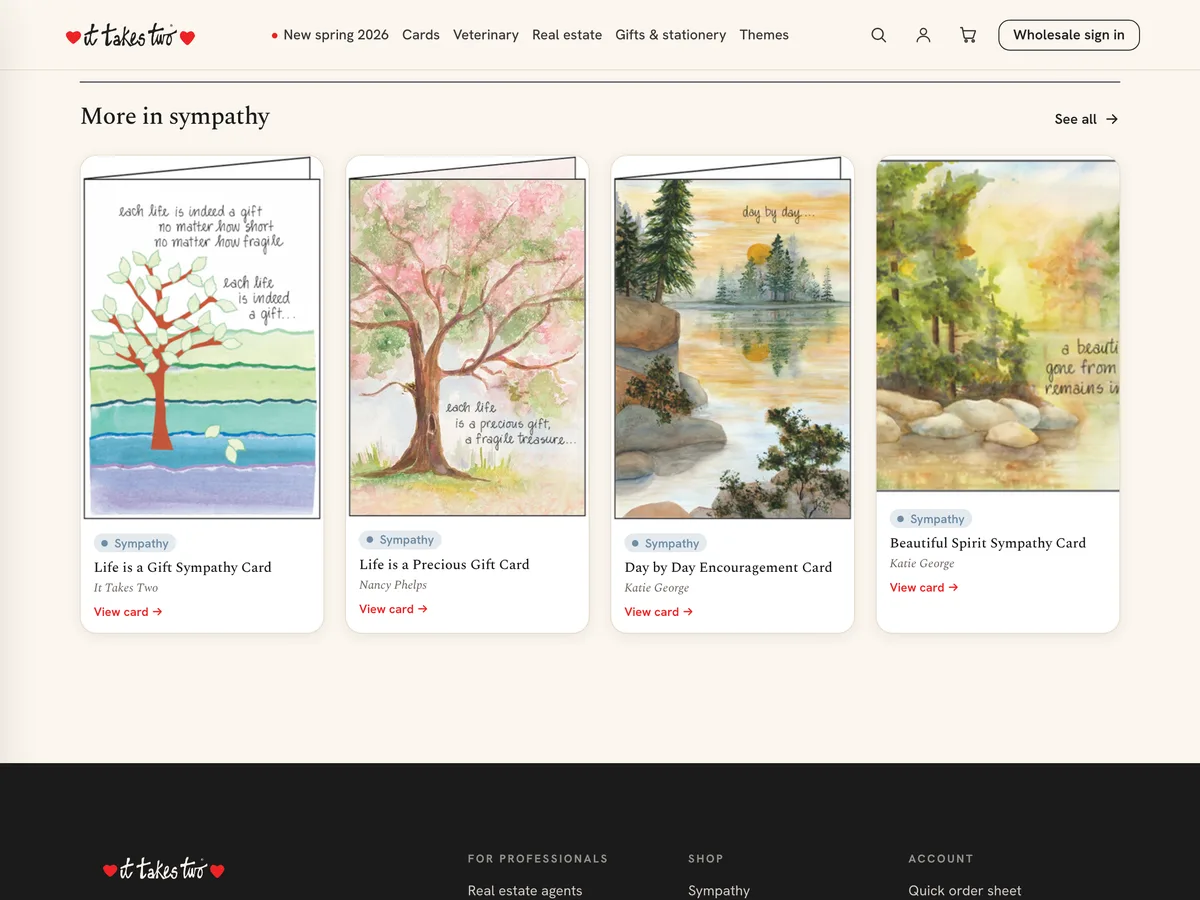This screenshot has width=1200, height=900.
Task: Click Life is a Precious Gift Card title
Action: 444,564
